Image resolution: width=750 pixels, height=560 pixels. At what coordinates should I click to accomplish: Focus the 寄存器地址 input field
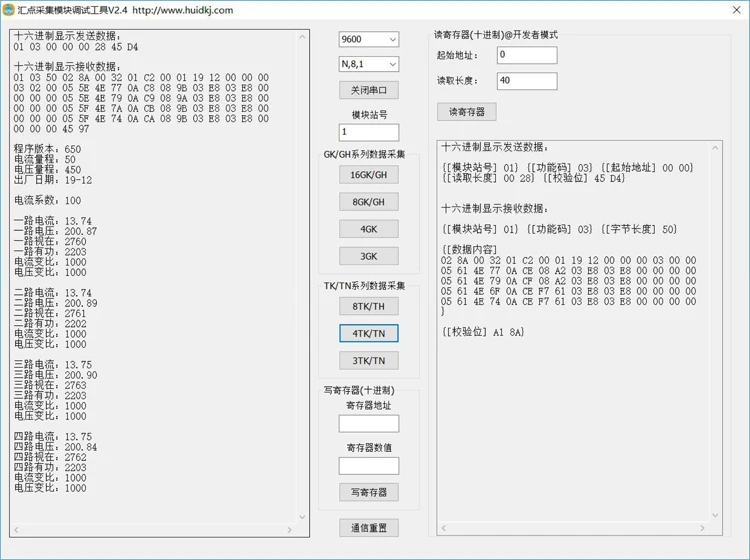(369, 424)
